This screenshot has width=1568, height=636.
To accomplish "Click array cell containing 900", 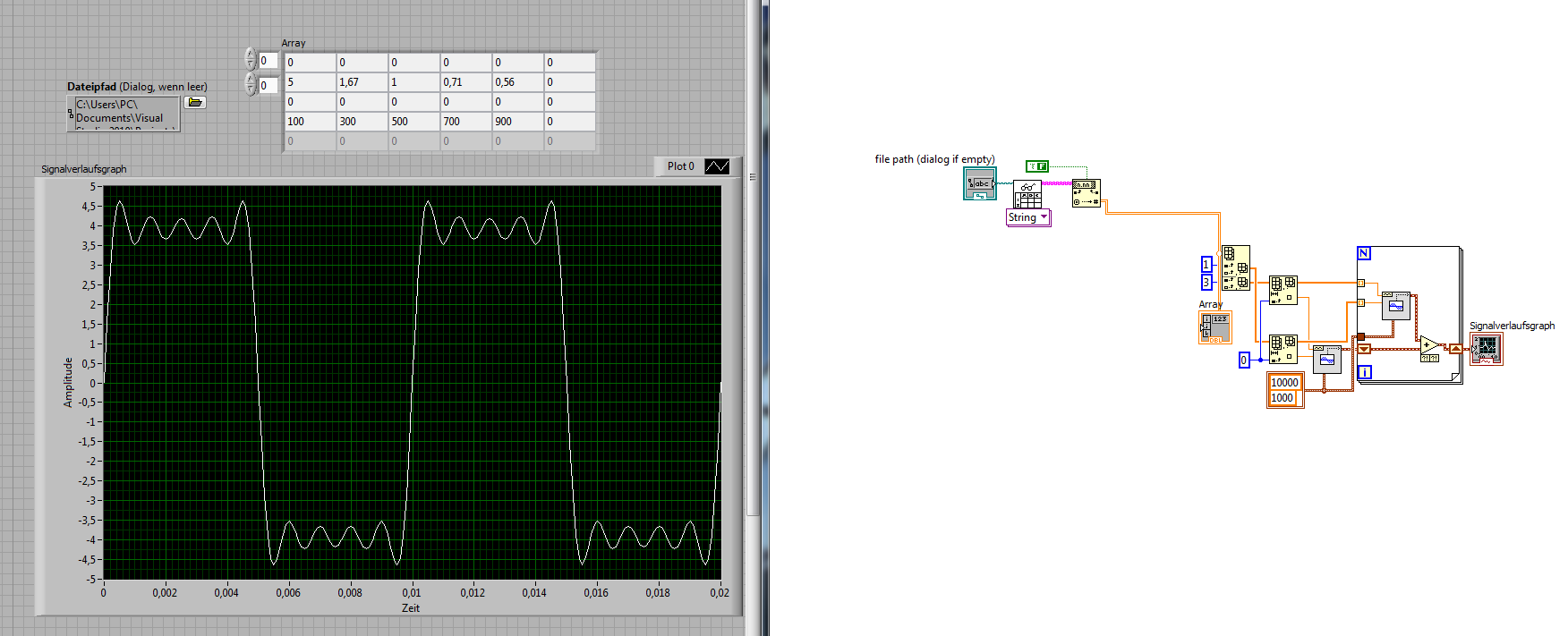I will pos(518,122).
